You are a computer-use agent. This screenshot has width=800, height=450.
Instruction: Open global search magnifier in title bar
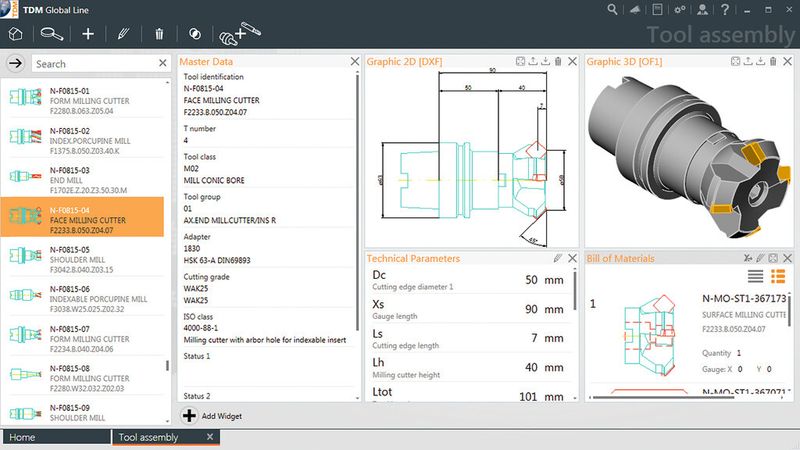click(612, 9)
